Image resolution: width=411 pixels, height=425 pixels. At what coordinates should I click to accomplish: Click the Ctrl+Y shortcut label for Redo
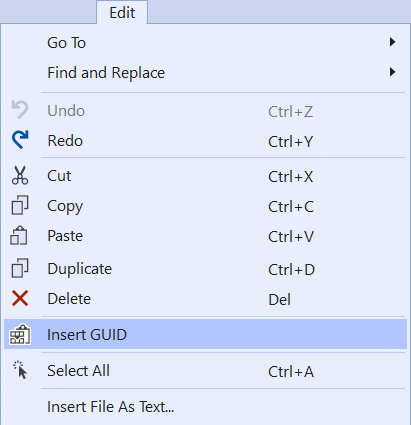coord(291,142)
